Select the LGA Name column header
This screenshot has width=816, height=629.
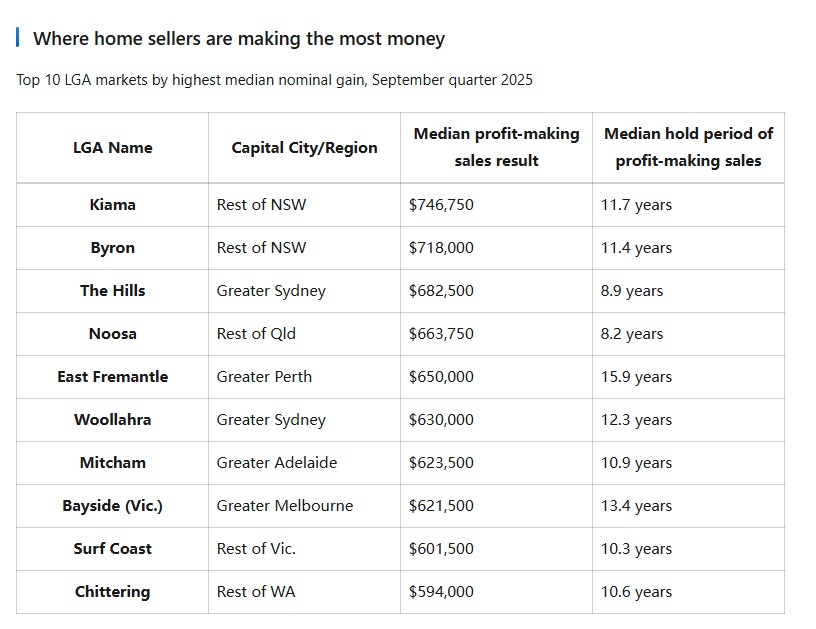coord(113,148)
